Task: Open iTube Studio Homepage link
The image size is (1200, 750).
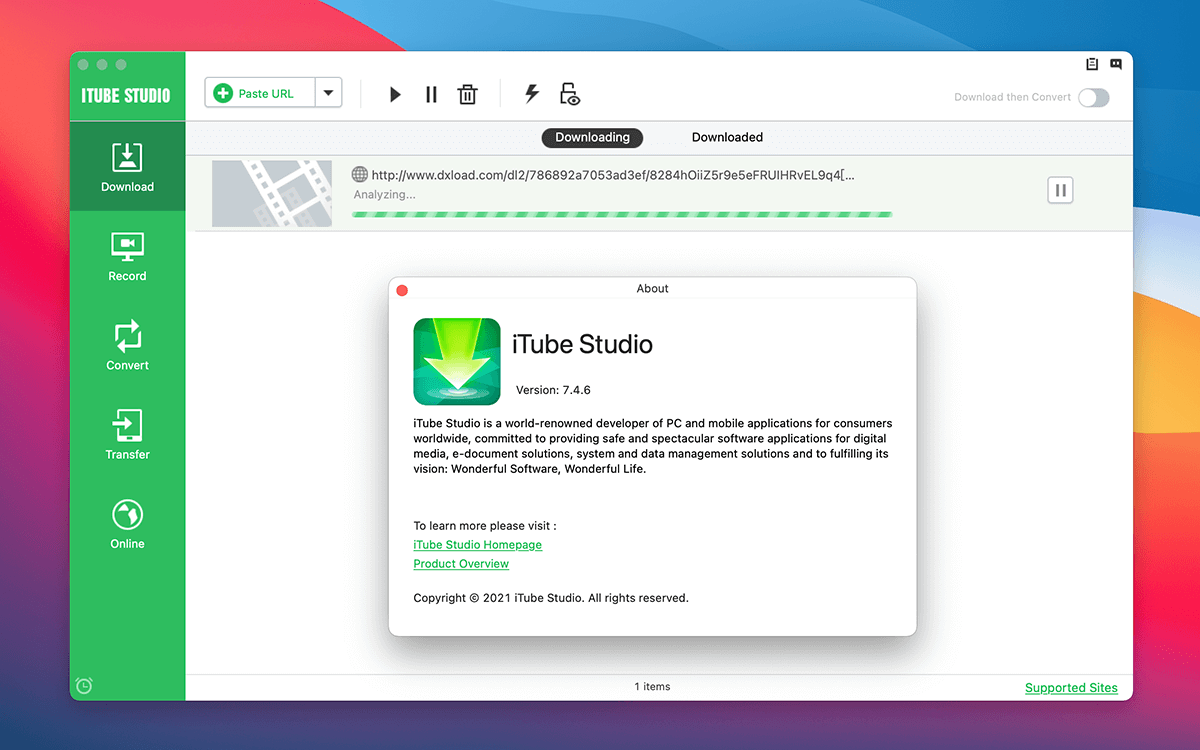Action: coord(478,545)
